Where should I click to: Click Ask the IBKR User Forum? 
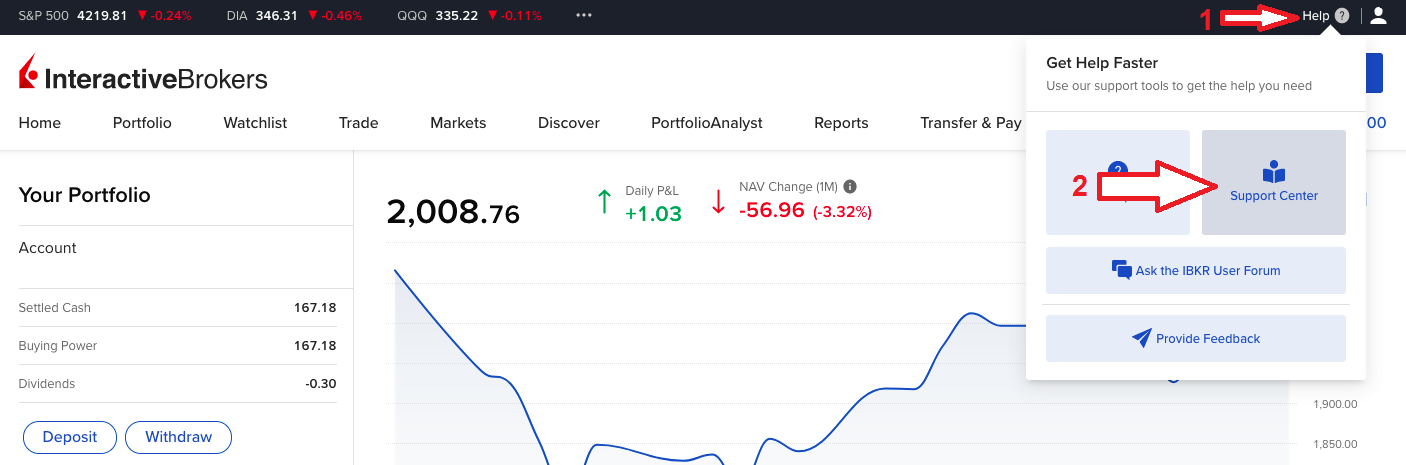pos(1196,270)
